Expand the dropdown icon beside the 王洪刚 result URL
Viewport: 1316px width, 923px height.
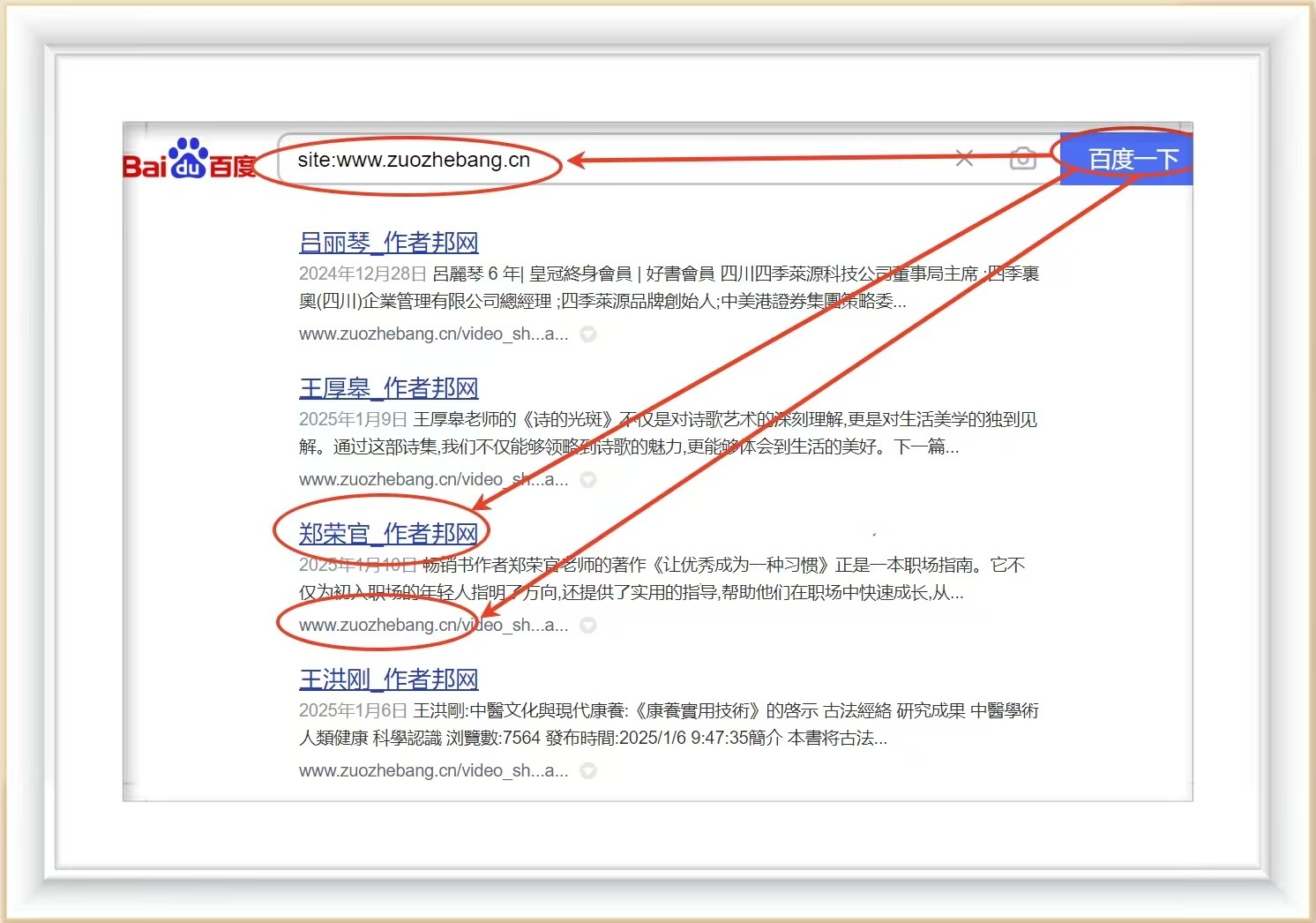tap(588, 771)
